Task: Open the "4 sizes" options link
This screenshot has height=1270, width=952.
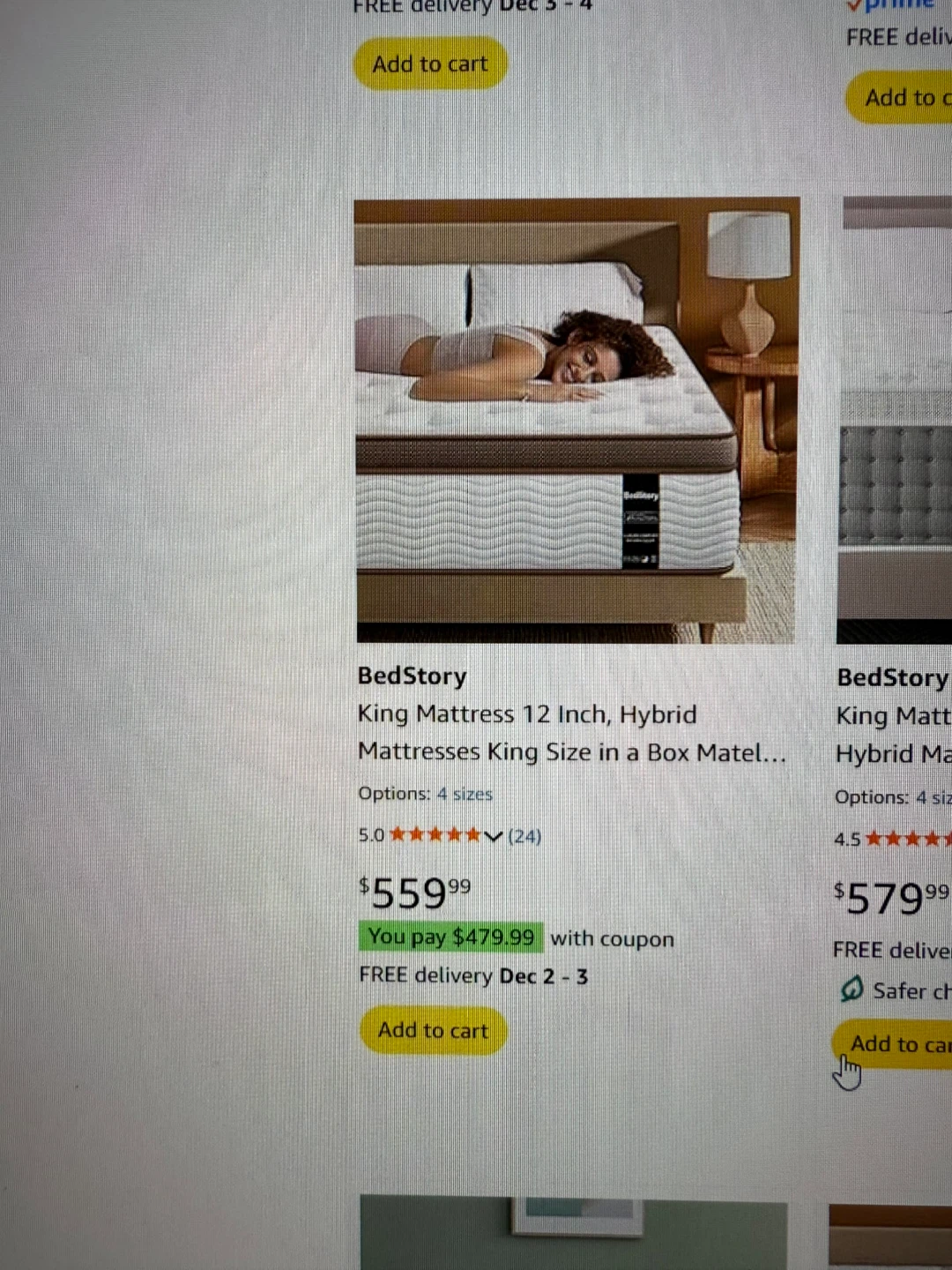Action: coord(465,794)
